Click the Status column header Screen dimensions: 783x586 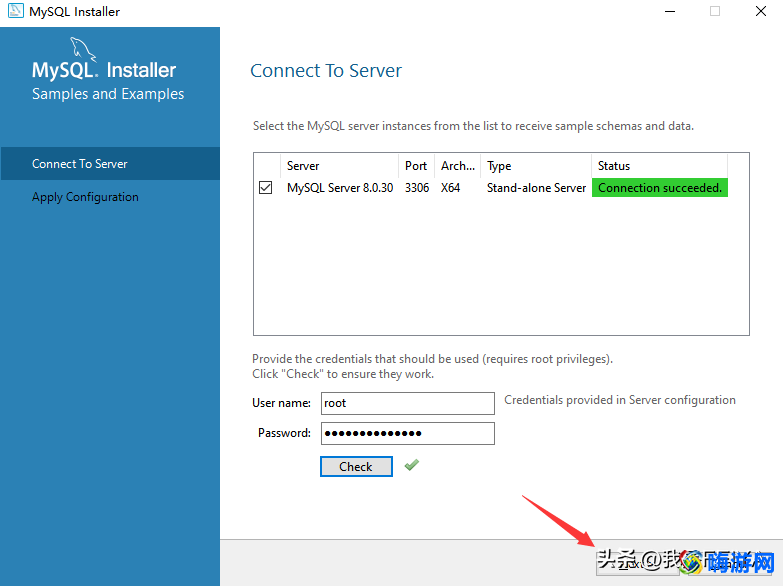[x=659, y=166]
